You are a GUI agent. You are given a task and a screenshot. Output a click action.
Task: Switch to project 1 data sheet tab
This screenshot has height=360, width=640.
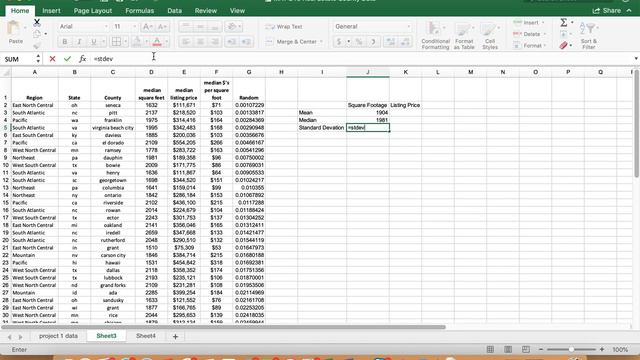(x=58, y=336)
